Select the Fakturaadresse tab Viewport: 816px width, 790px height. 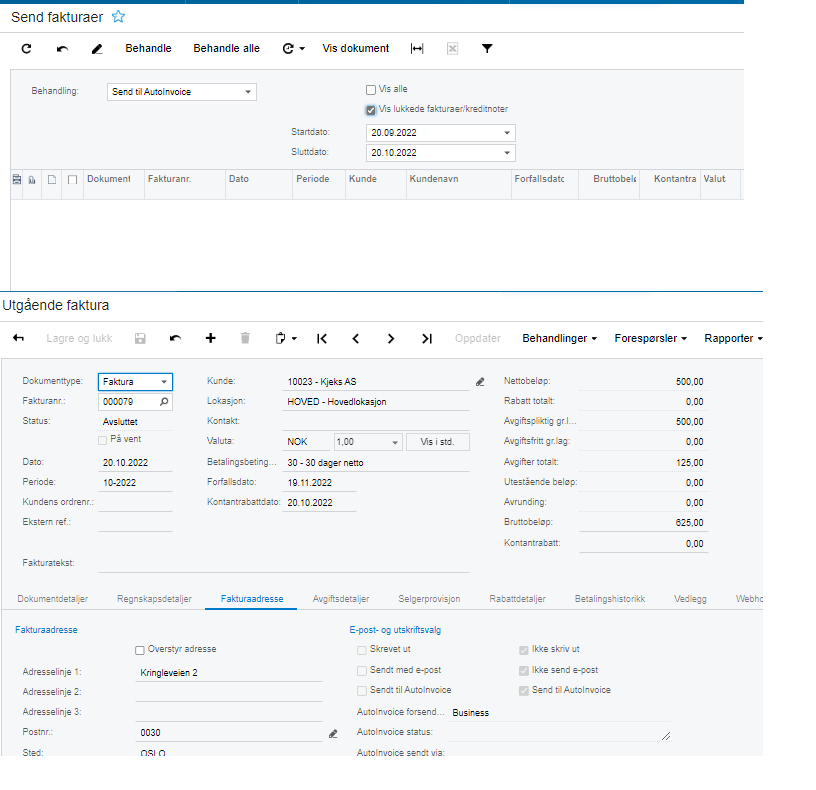pos(252,599)
